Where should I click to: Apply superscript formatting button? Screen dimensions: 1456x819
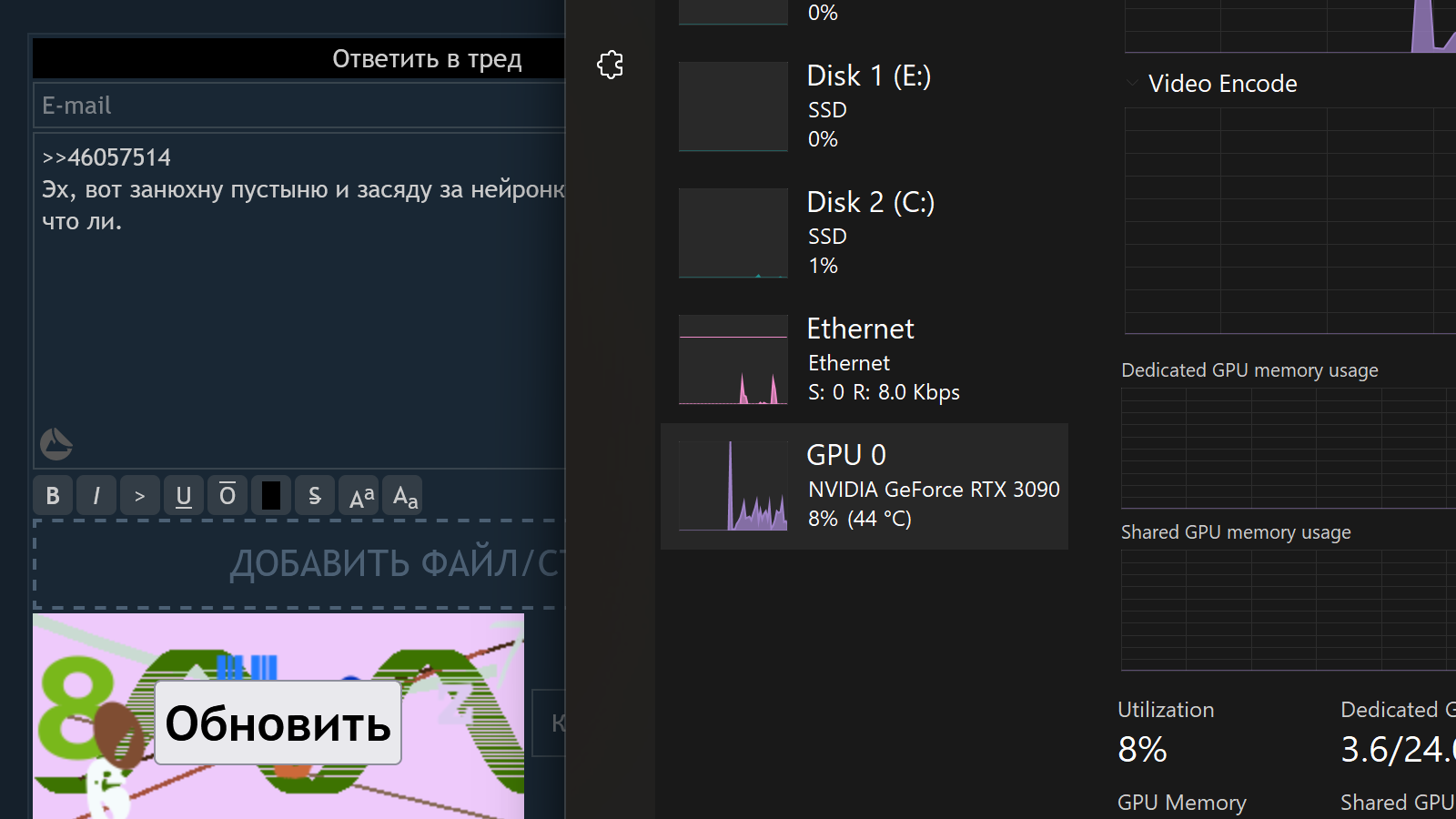coord(361,496)
